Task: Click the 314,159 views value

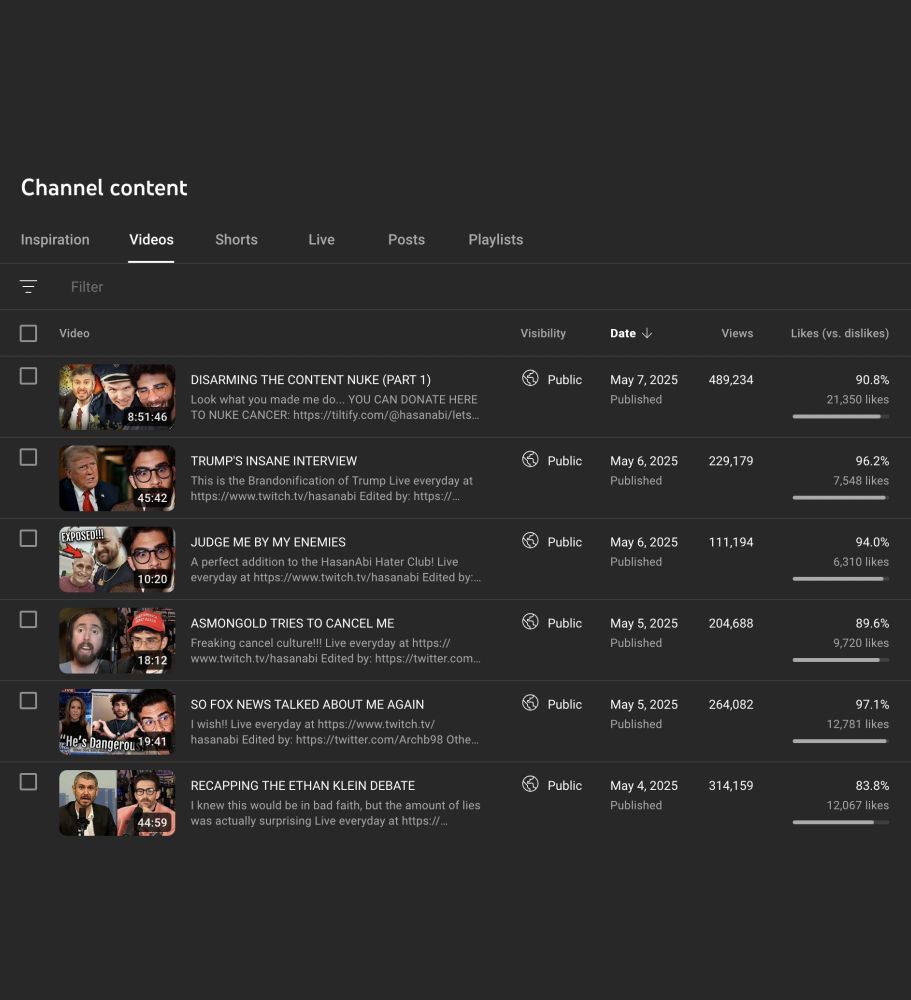Action: (731, 785)
